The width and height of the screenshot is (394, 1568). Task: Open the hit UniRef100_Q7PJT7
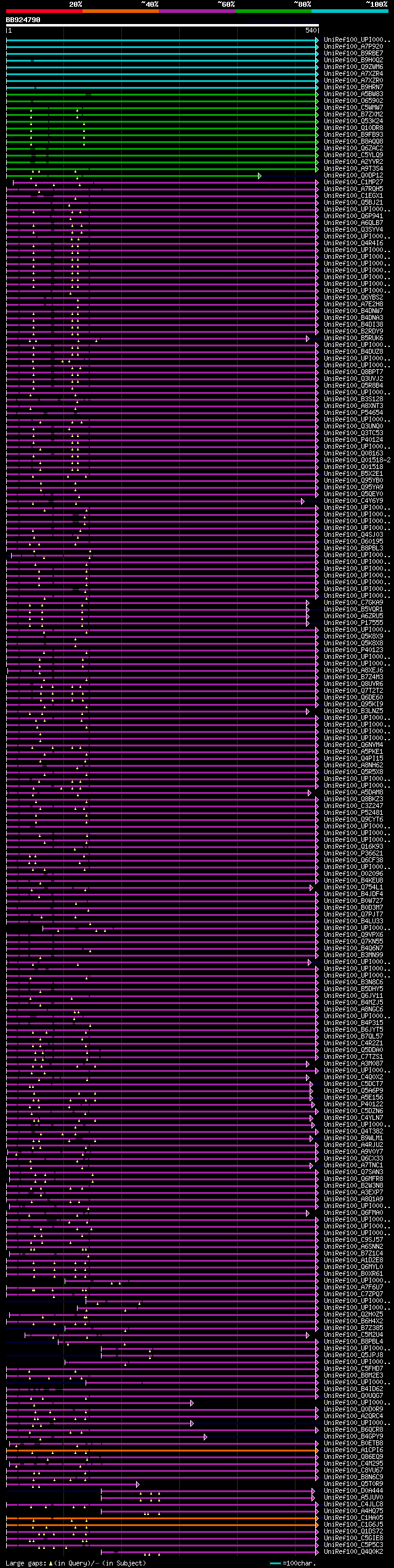point(353,915)
